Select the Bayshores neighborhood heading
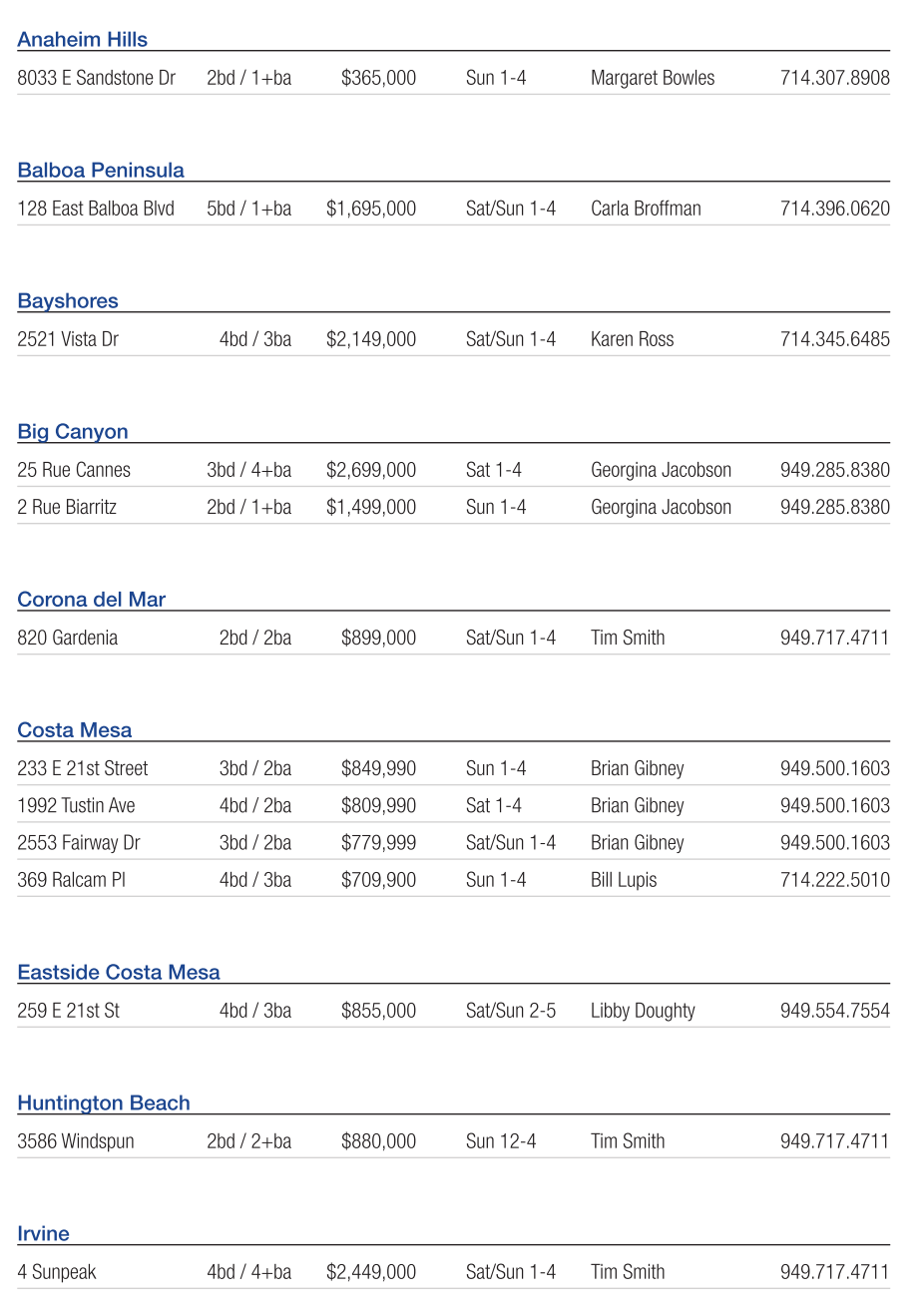 click(68, 301)
